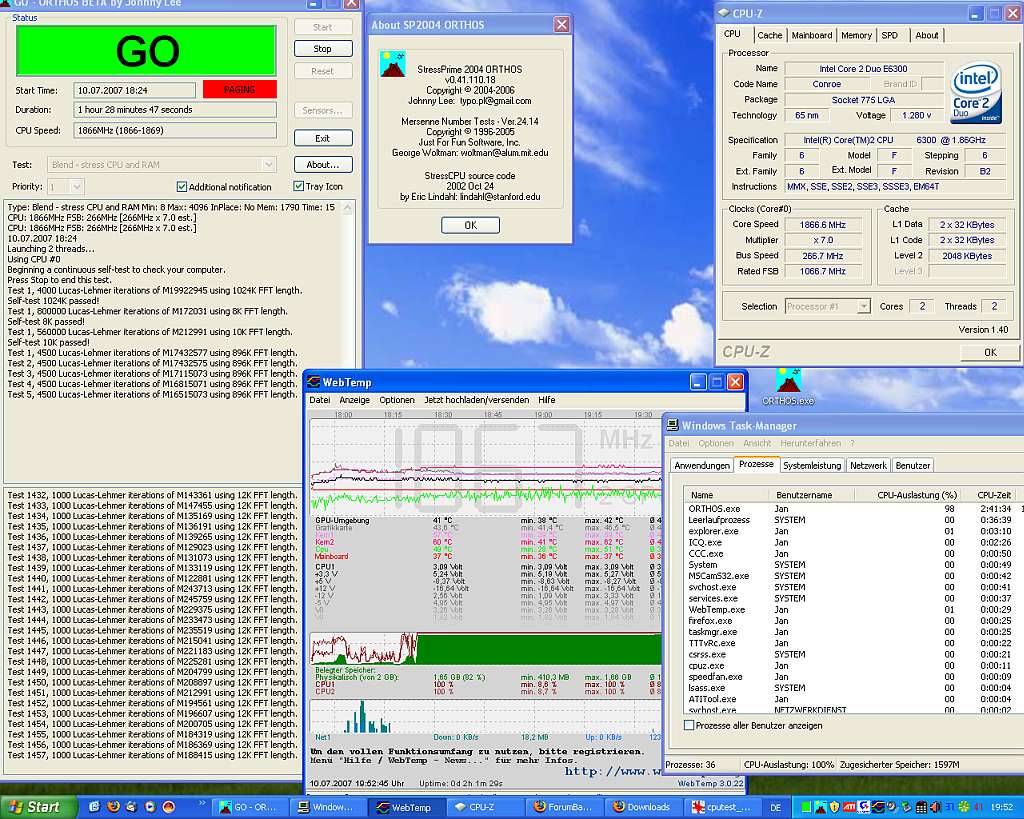Open the Anwendungen tab in Task-Manager
The height and width of the screenshot is (819, 1024).
click(x=702, y=466)
